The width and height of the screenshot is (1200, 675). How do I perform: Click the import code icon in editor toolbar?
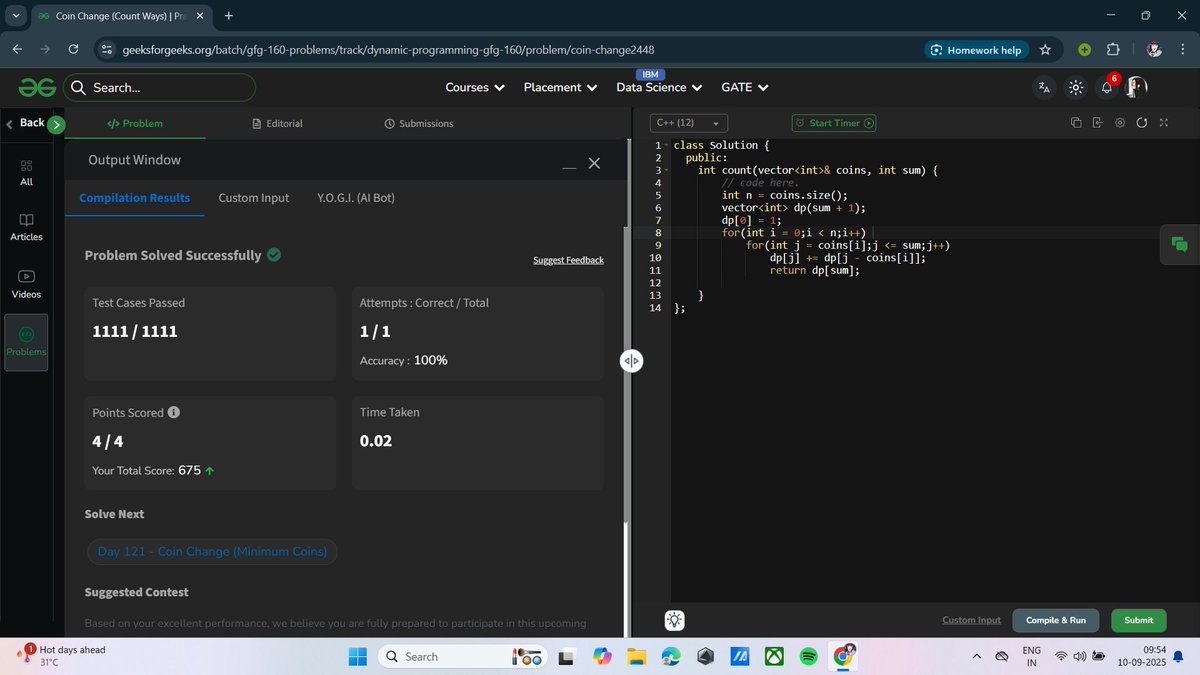[x=1098, y=123]
